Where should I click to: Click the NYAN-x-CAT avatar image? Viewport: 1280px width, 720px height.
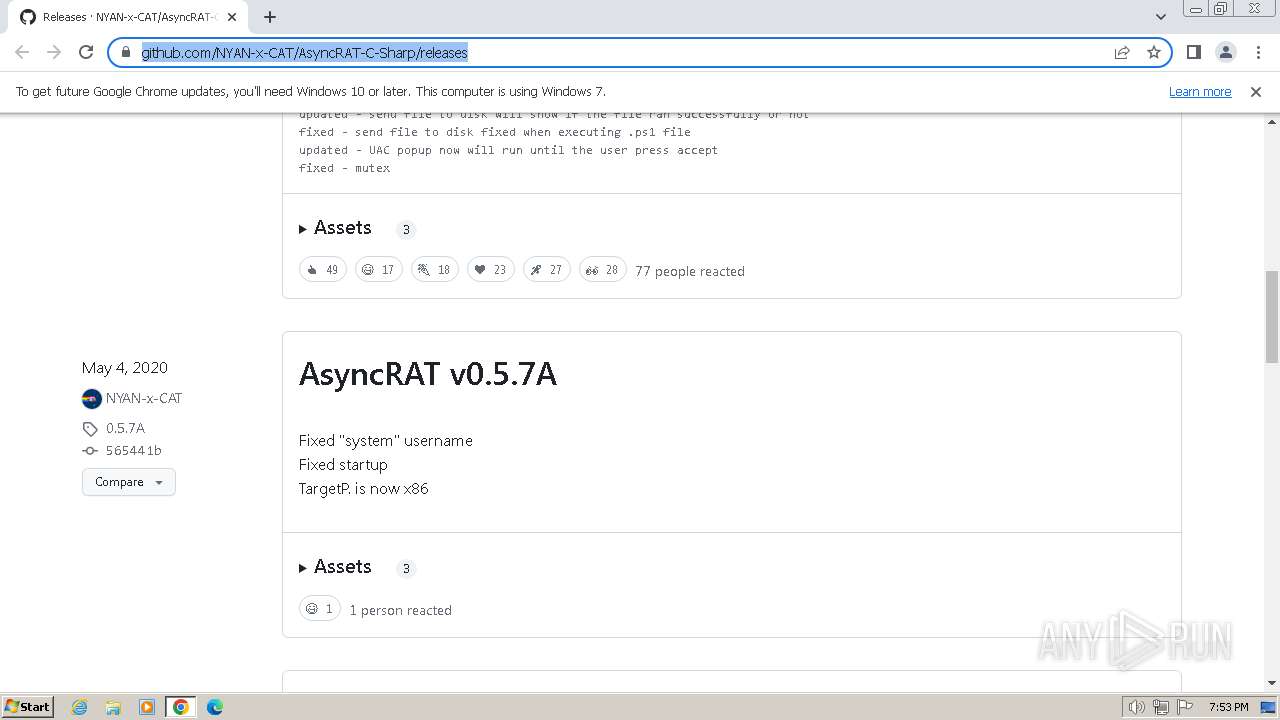92,399
